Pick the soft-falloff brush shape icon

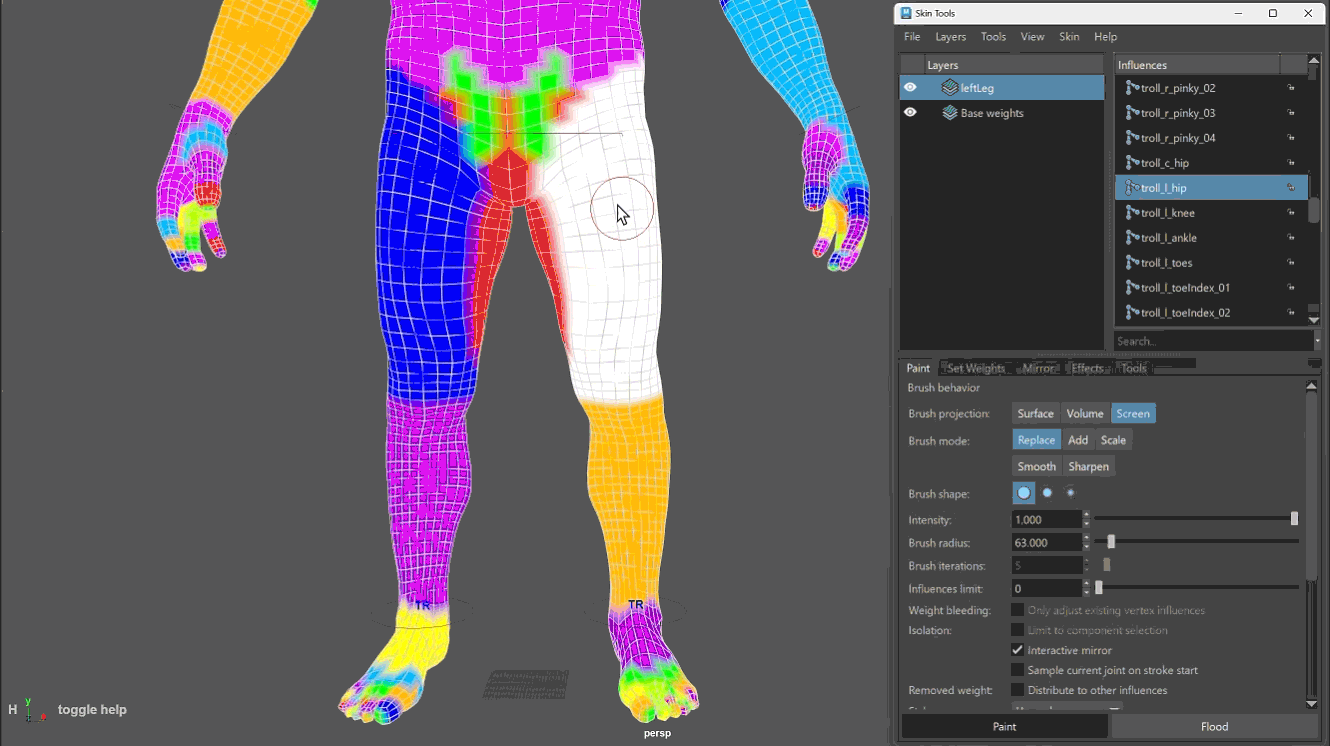point(1070,493)
